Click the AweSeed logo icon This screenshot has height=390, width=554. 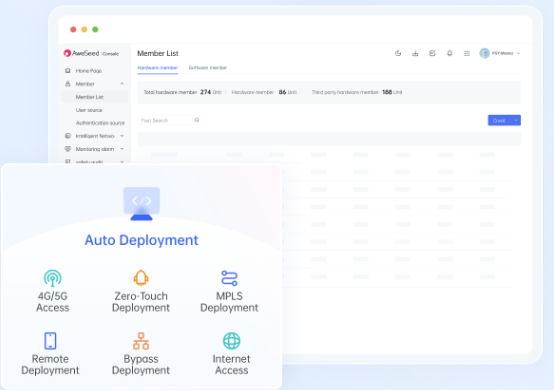67,53
